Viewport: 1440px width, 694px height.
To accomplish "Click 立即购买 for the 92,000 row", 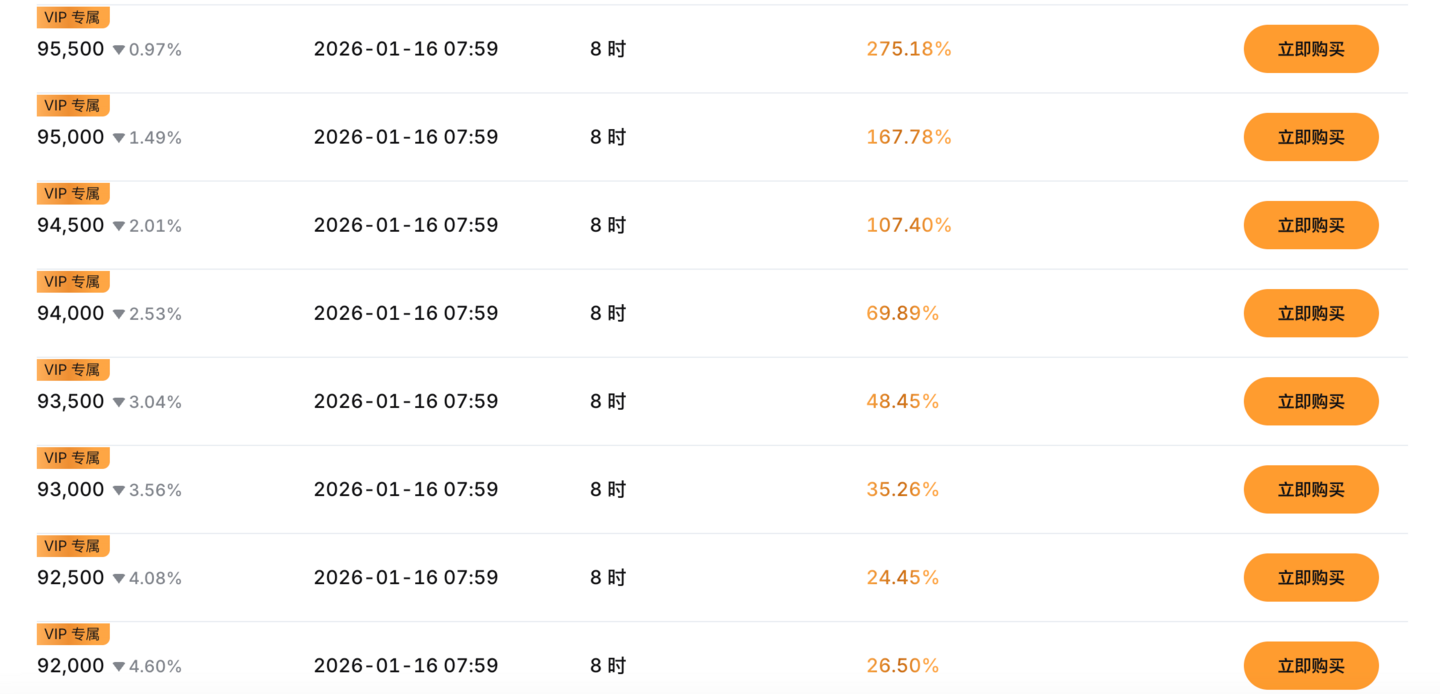I will pyautogui.click(x=1310, y=665).
